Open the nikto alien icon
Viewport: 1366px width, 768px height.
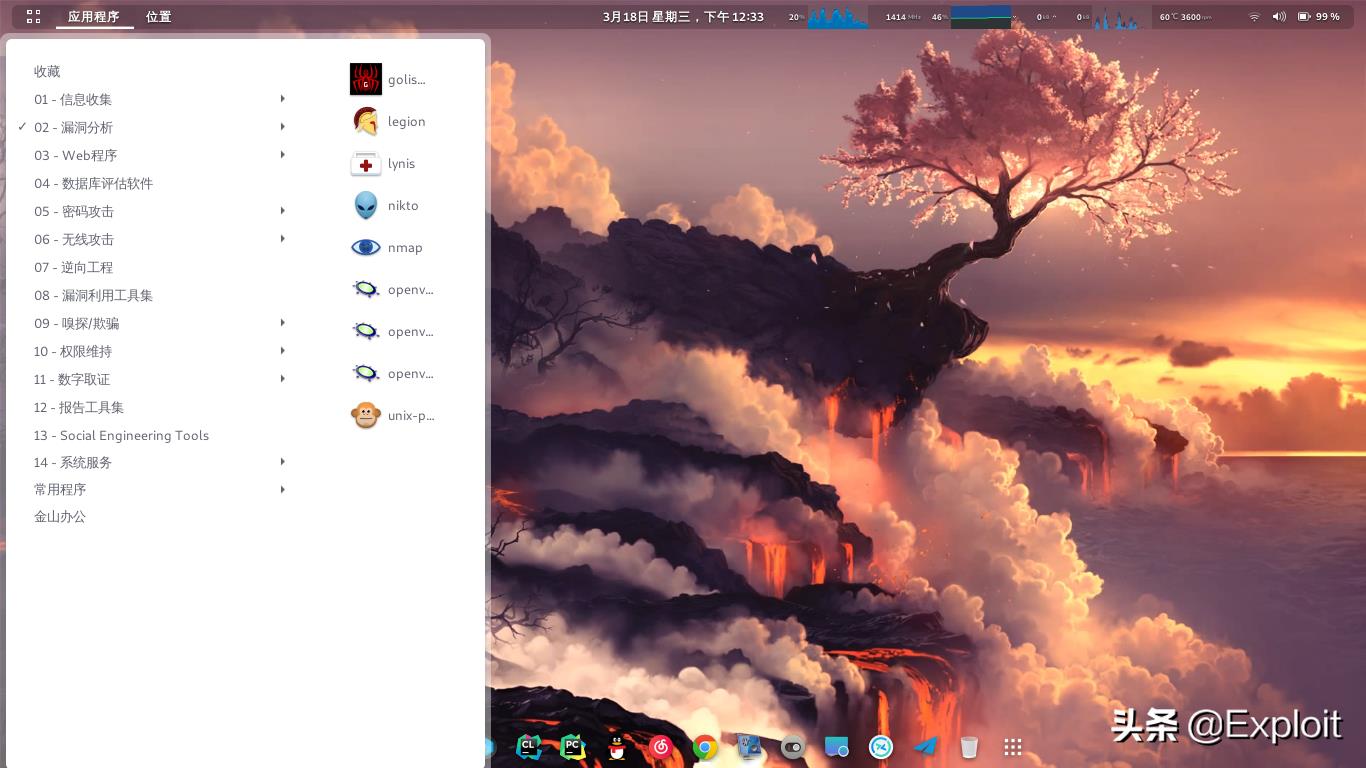(x=392, y=205)
